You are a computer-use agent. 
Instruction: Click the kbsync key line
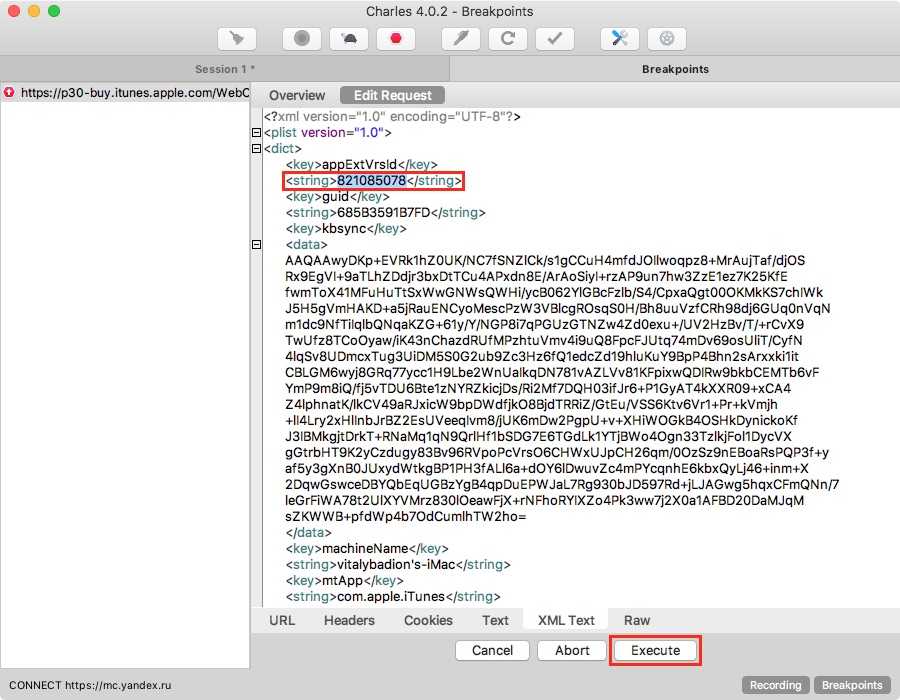[x=346, y=229]
